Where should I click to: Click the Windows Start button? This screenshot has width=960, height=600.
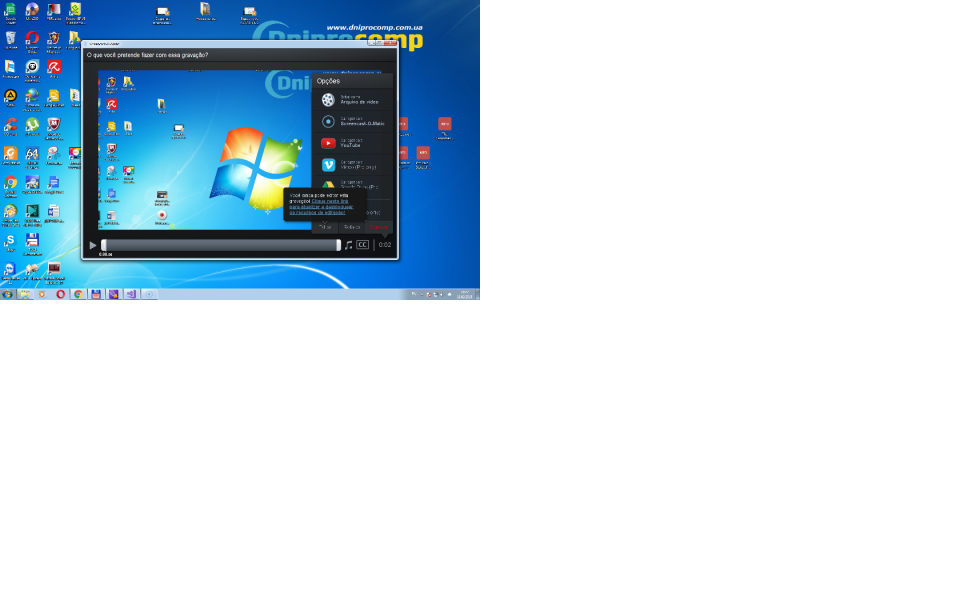(x=8, y=294)
